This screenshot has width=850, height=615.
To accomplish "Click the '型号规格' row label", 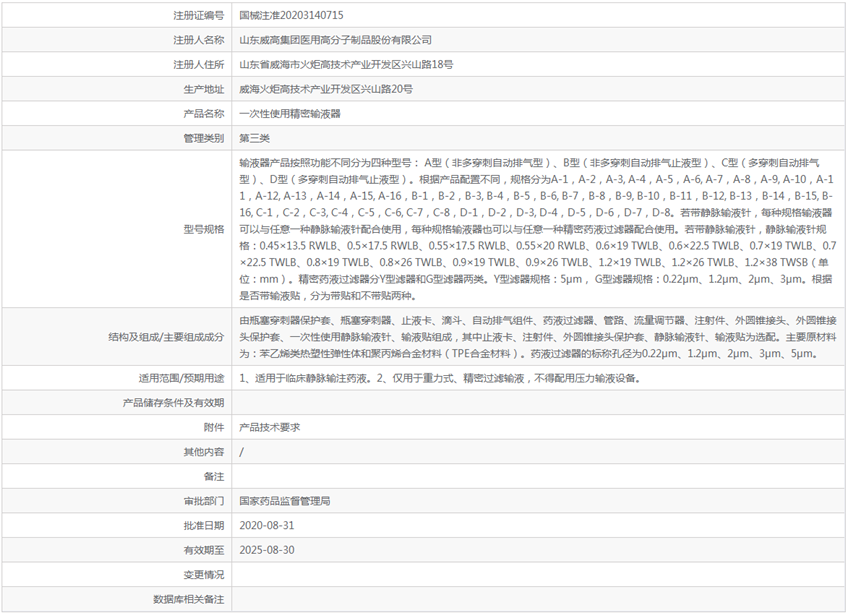I will click(204, 229).
